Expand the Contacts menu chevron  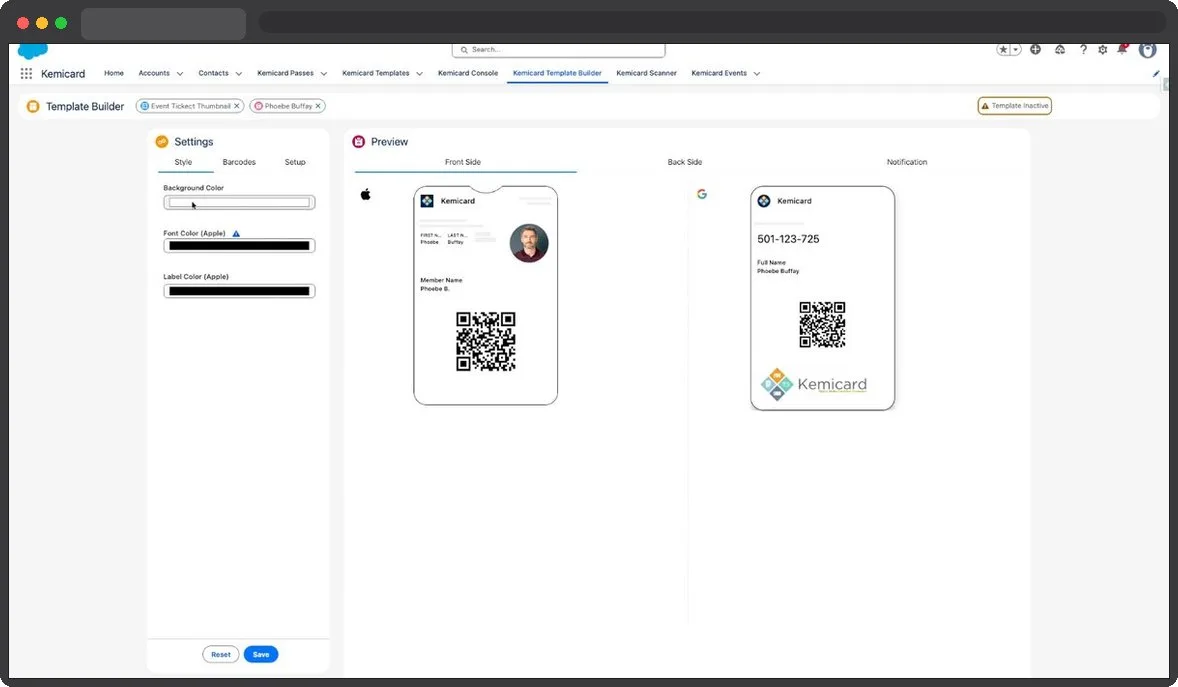click(239, 74)
